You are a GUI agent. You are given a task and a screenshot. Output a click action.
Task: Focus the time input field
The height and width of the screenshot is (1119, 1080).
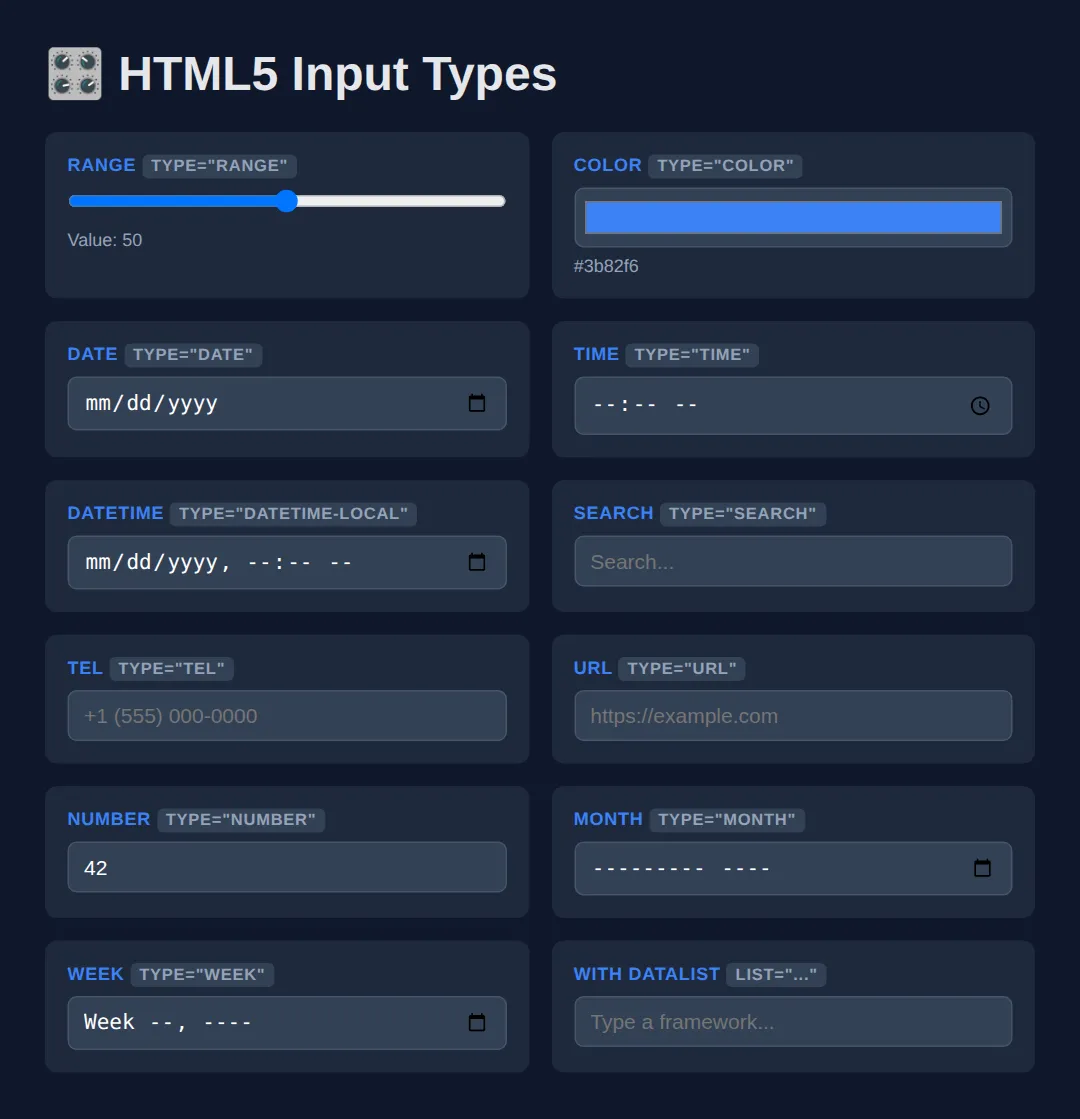click(x=793, y=406)
